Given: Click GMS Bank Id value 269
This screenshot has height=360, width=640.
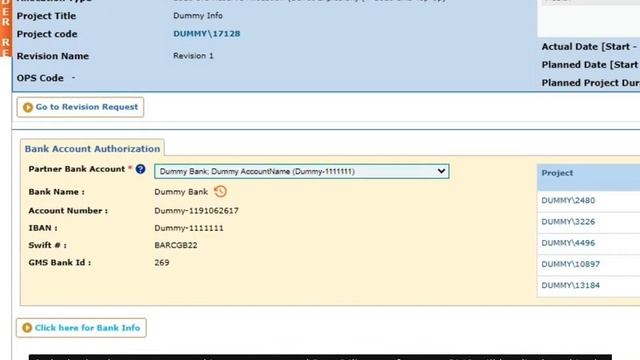Looking at the screenshot, I should tap(162, 262).
